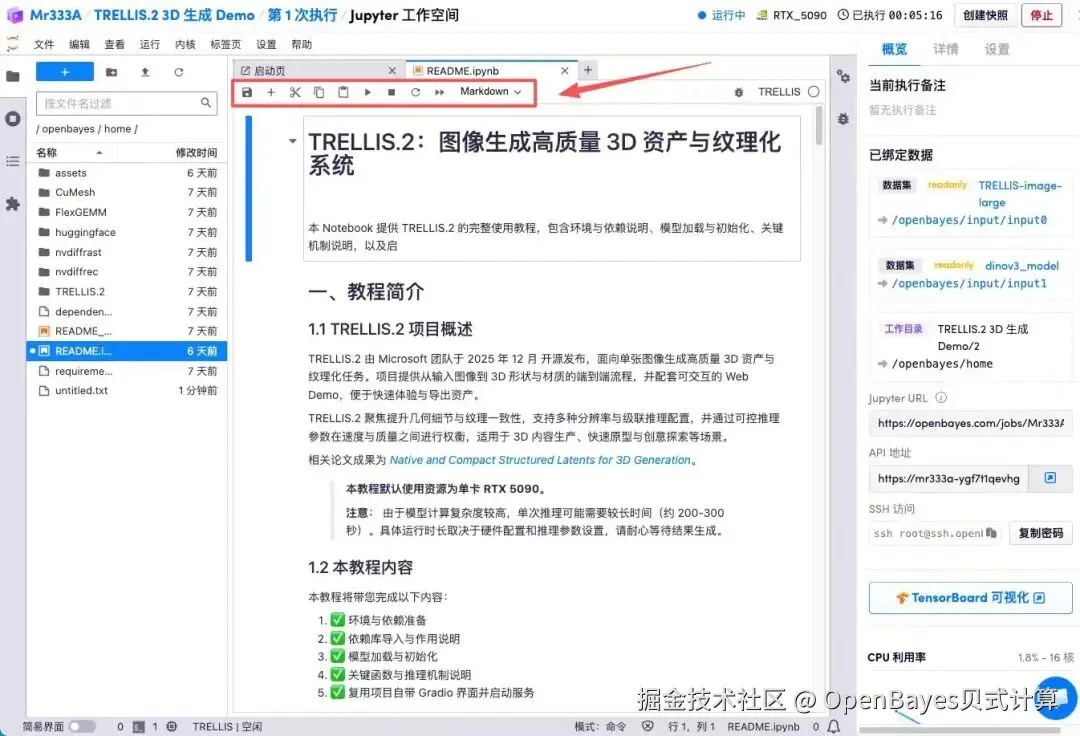Run the selected cell with the play icon

point(368,92)
